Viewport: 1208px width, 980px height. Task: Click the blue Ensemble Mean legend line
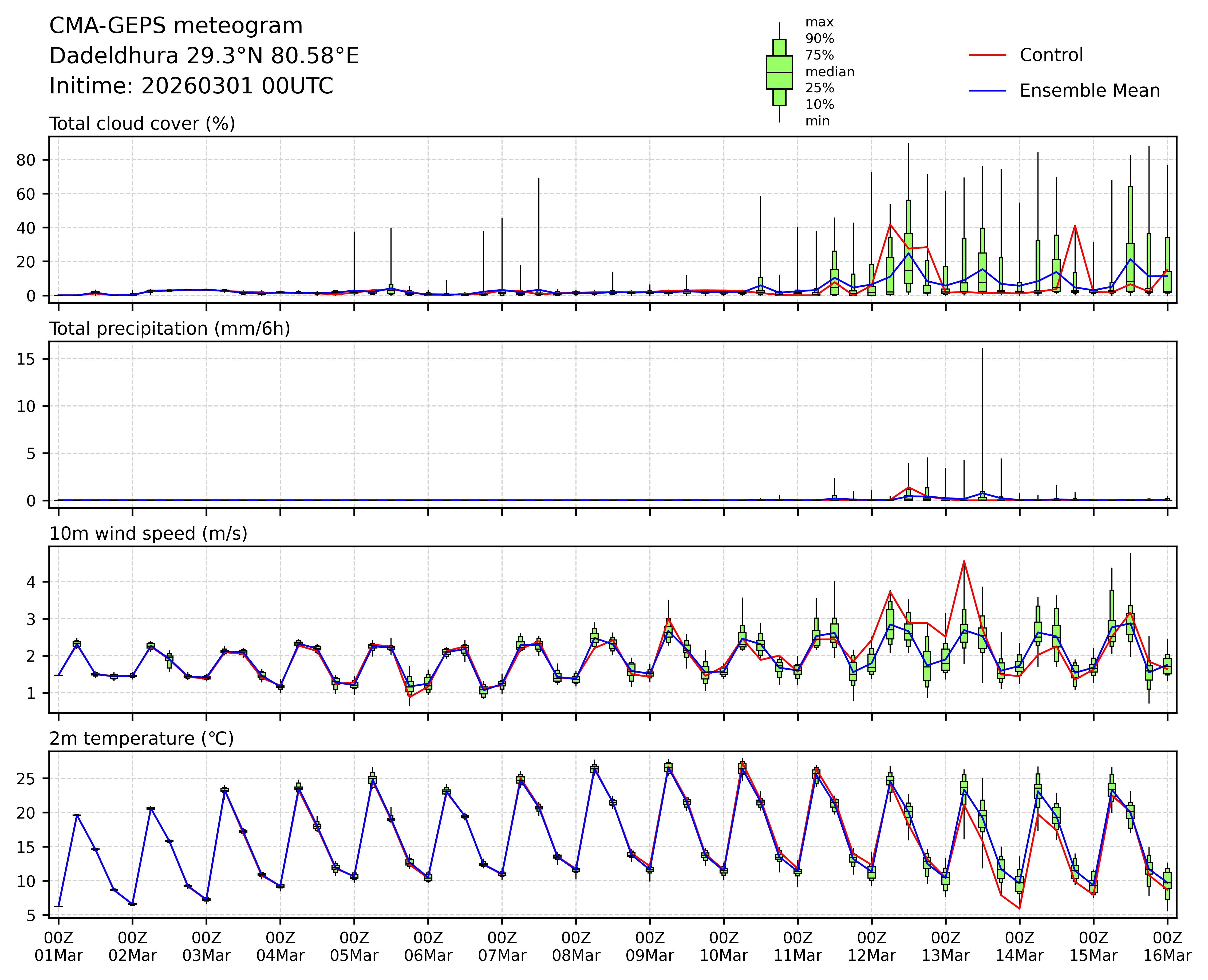click(987, 90)
